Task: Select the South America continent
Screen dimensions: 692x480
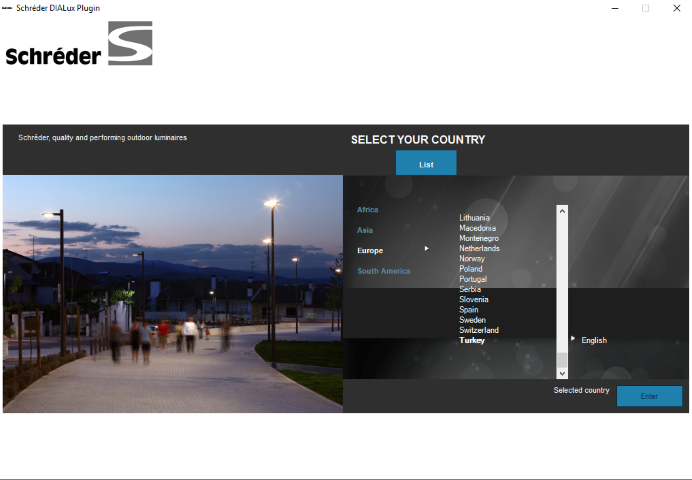Action: 384,271
